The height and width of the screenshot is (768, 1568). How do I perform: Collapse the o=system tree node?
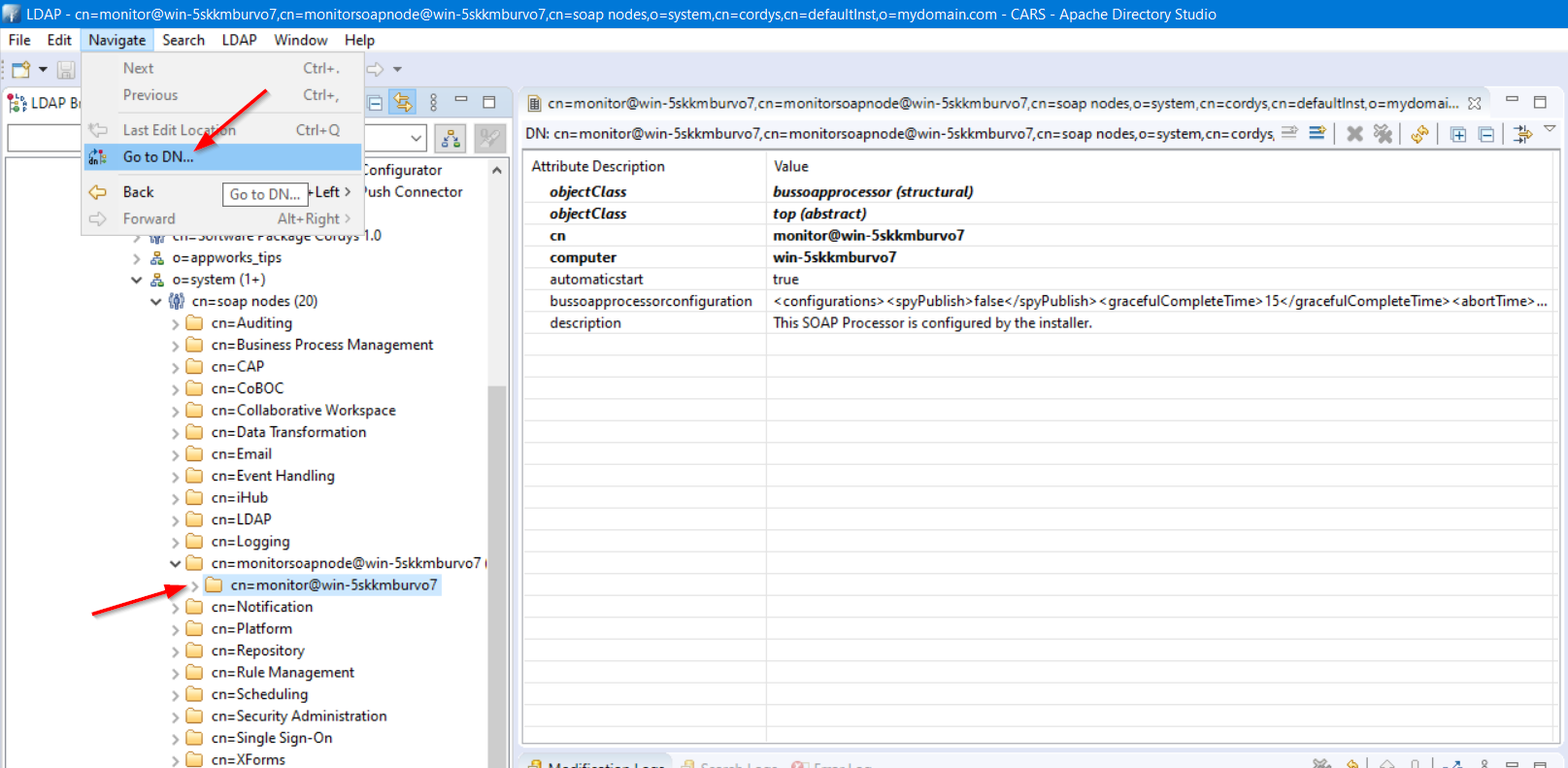coord(136,280)
